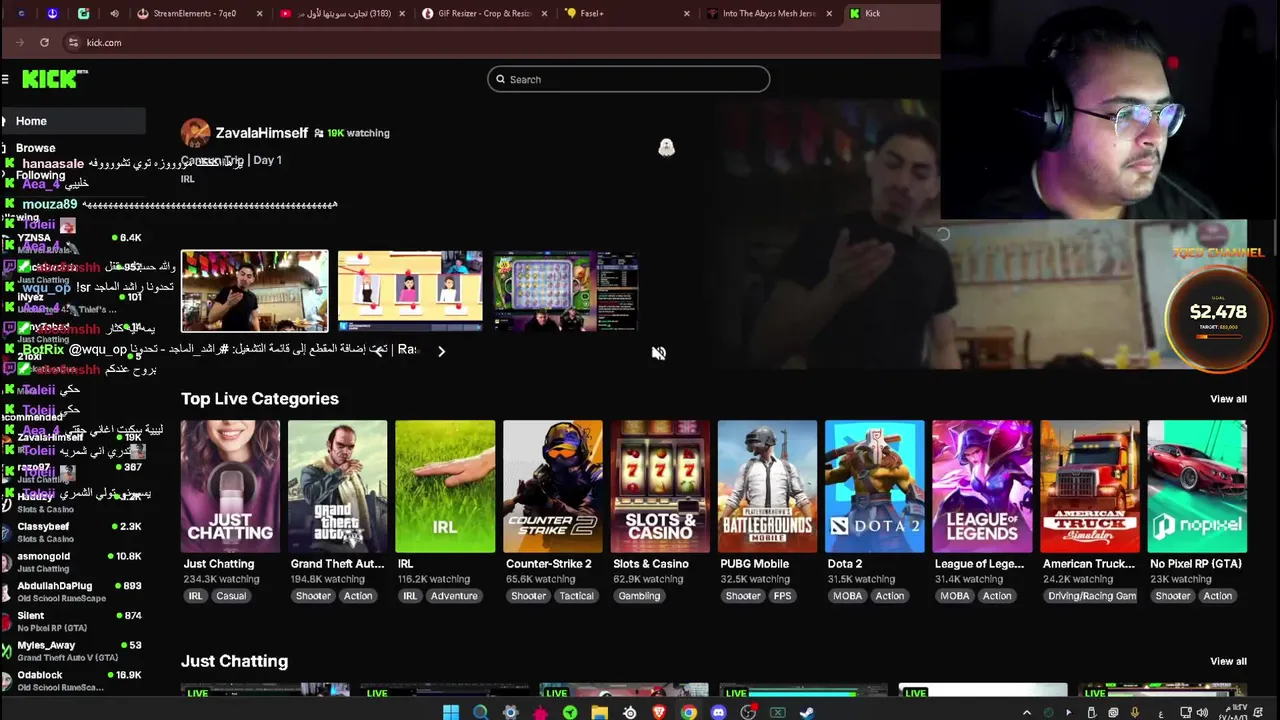Reload the kick.com page
Viewport: 1280px width, 720px height.
click(x=44, y=42)
